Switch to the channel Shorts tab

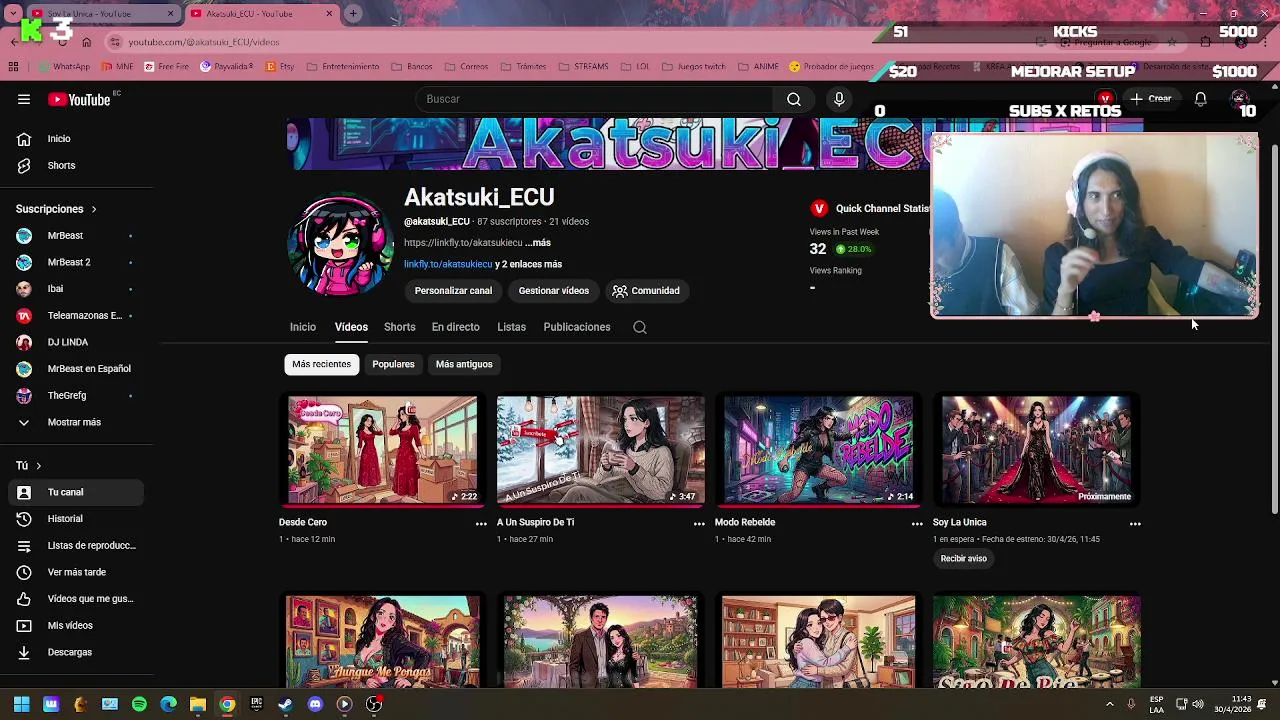399,327
